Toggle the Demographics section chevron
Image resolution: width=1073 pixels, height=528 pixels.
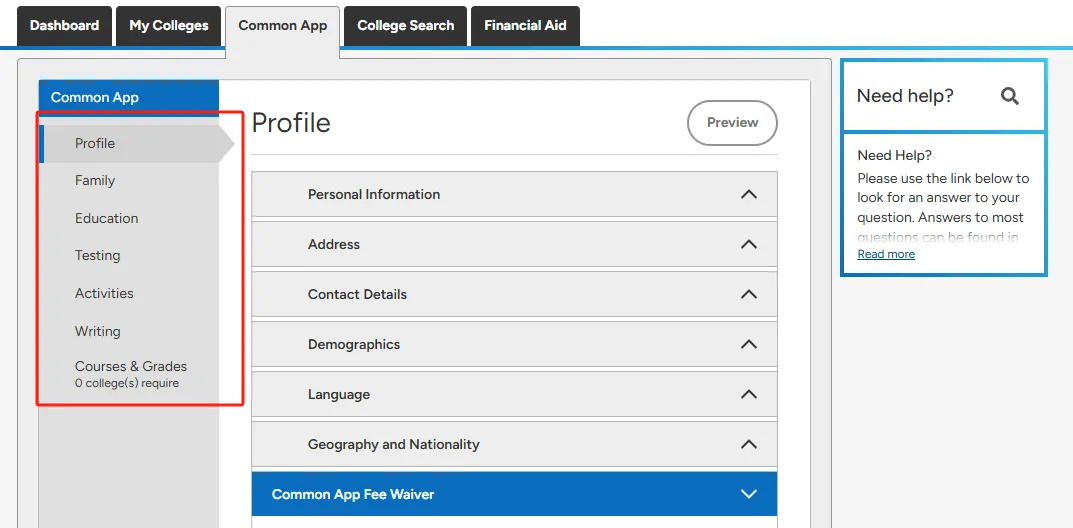point(748,344)
